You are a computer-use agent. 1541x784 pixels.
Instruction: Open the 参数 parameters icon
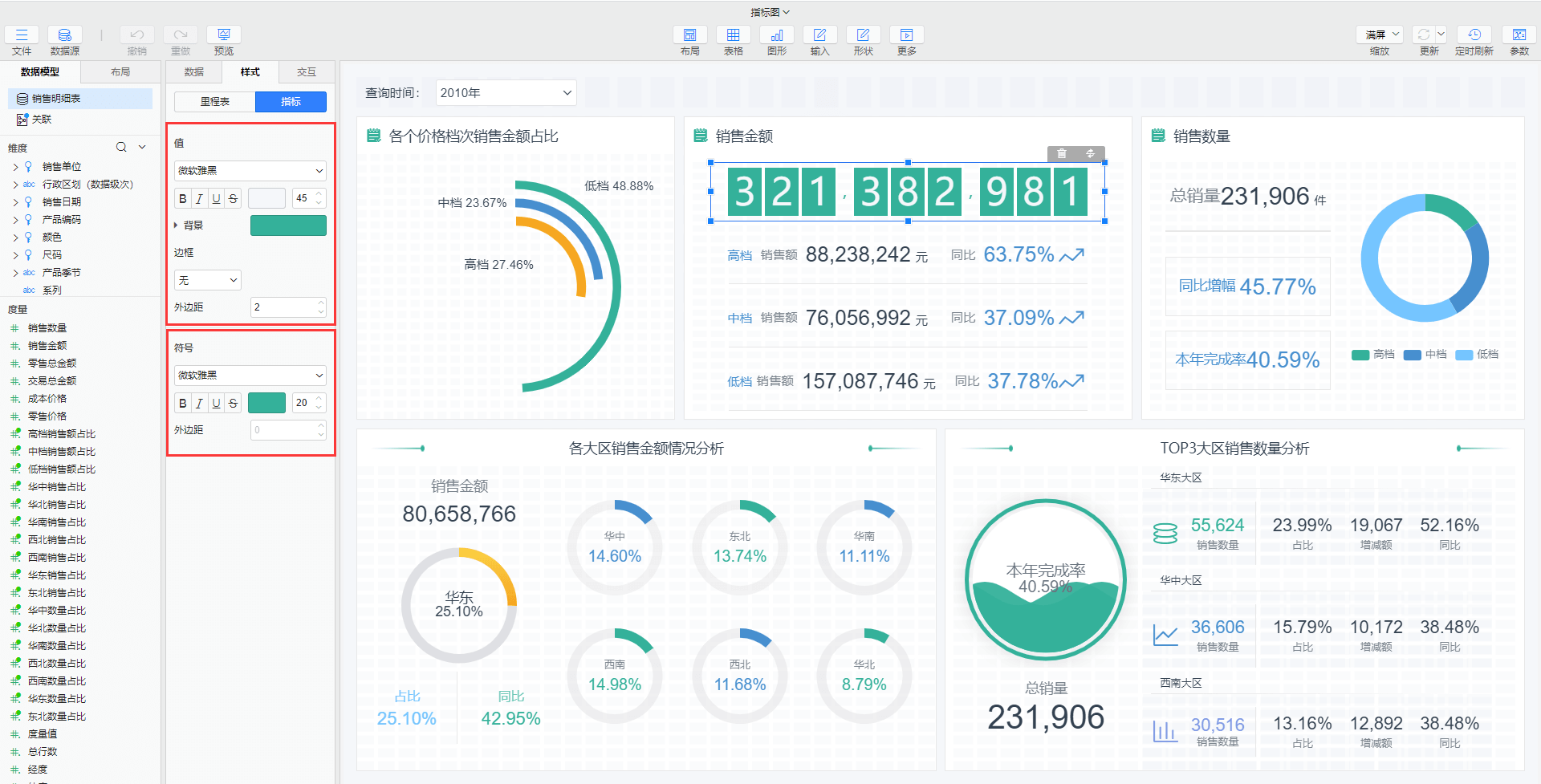click(x=1519, y=35)
